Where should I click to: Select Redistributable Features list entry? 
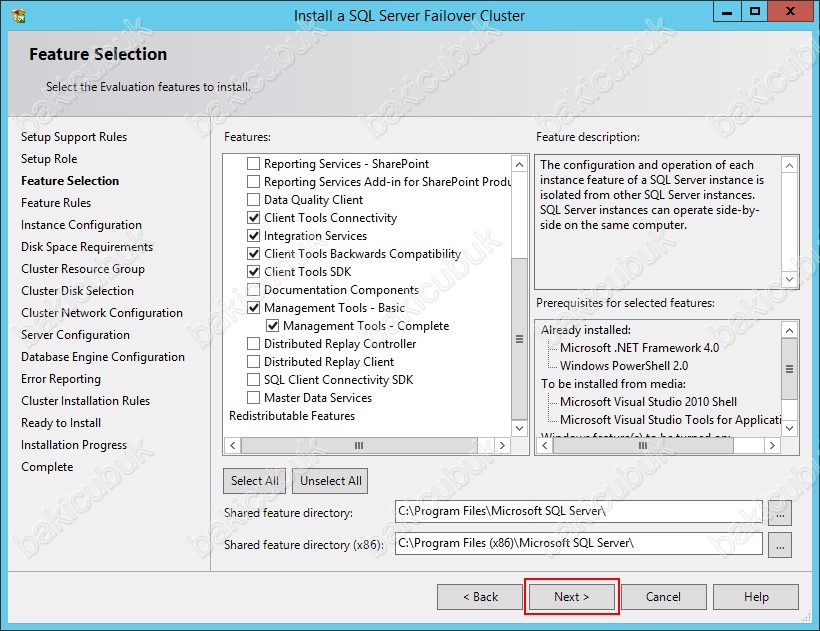tap(292, 416)
